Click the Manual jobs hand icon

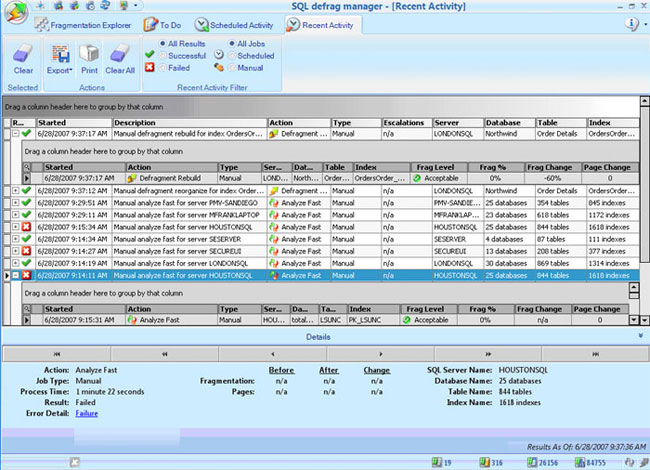point(219,67)
